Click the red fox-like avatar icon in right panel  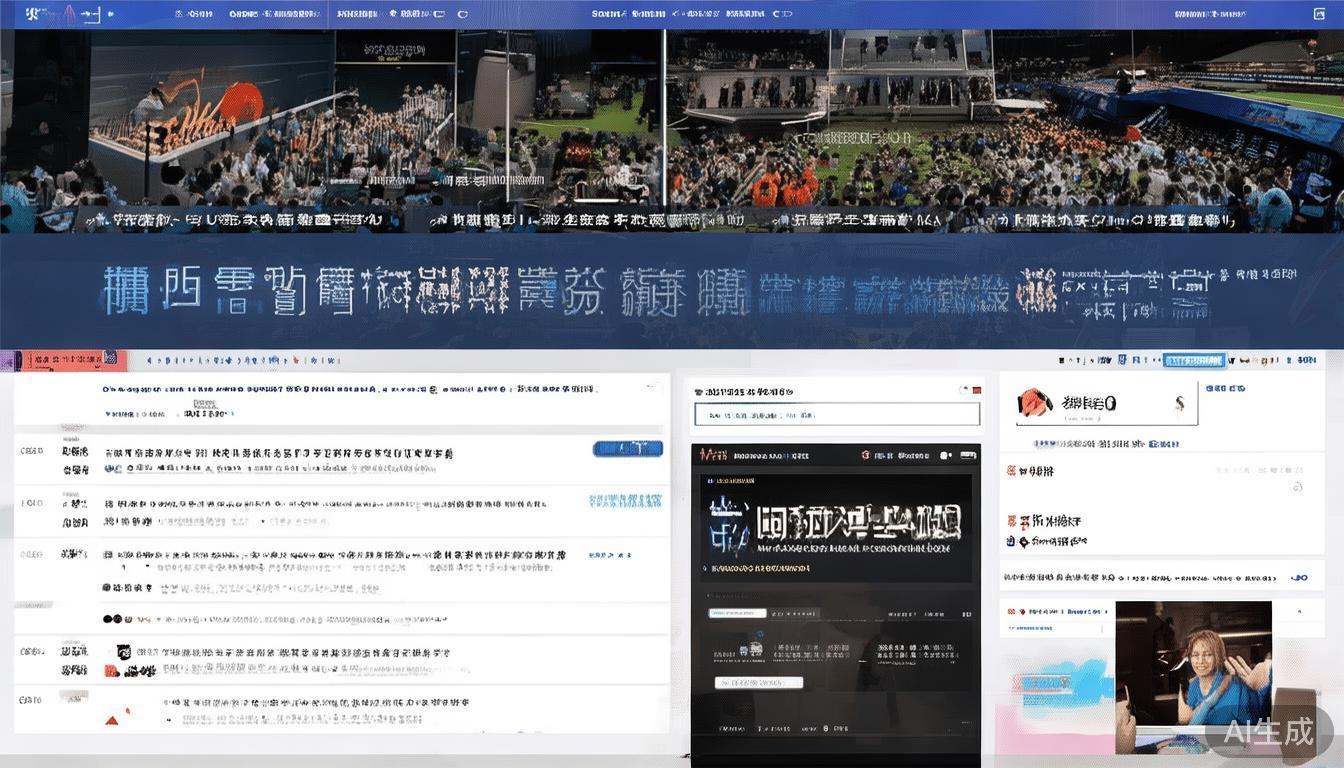click(1035, 403)
